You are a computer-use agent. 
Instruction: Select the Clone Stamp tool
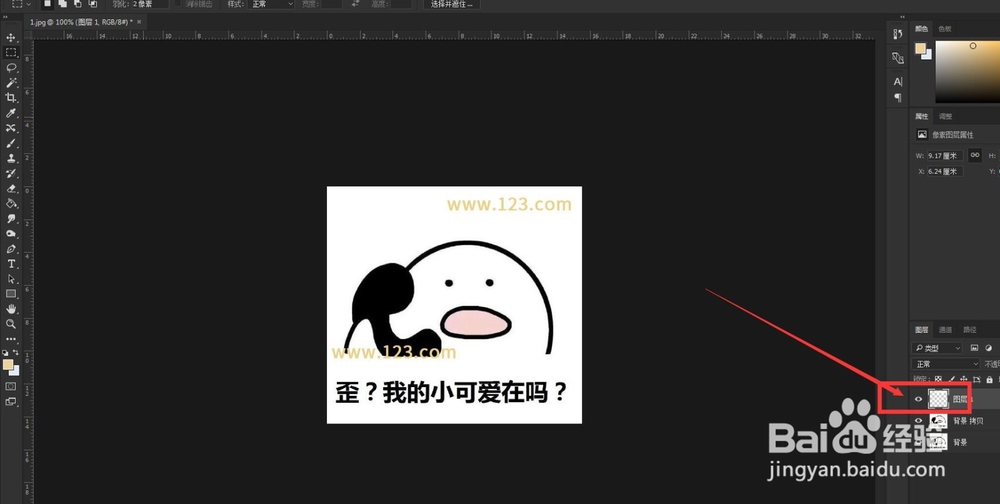[x=11, y=158]
